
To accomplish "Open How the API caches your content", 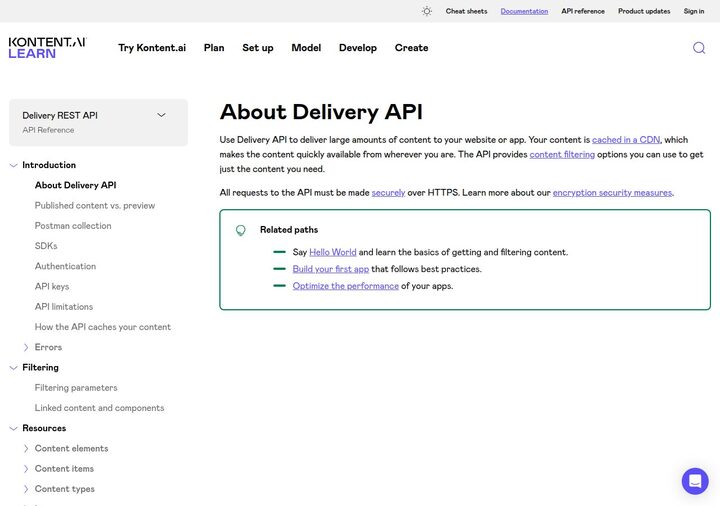I will (x=102, y=327).
